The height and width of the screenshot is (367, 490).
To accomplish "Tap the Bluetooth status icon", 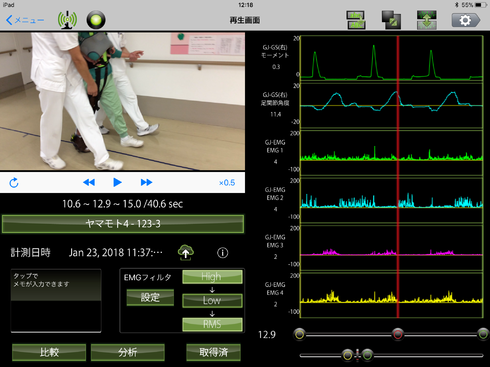I will pyautogui.click(x=457, y=5).
